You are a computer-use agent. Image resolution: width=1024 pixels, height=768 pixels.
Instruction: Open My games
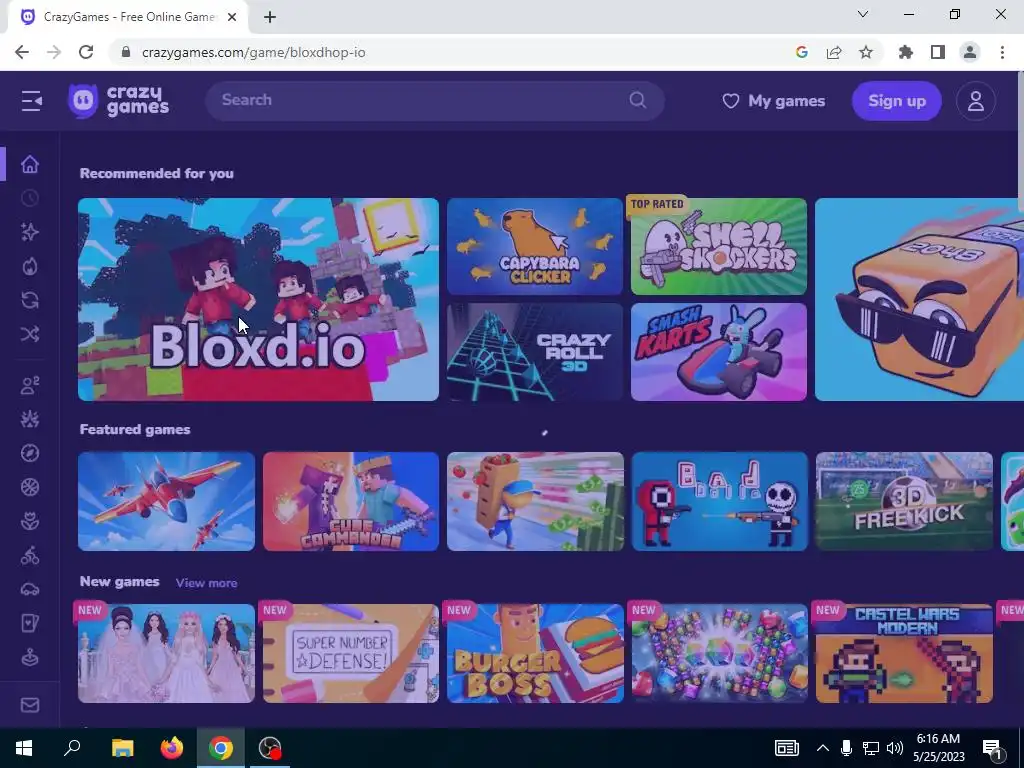[773, 101]
